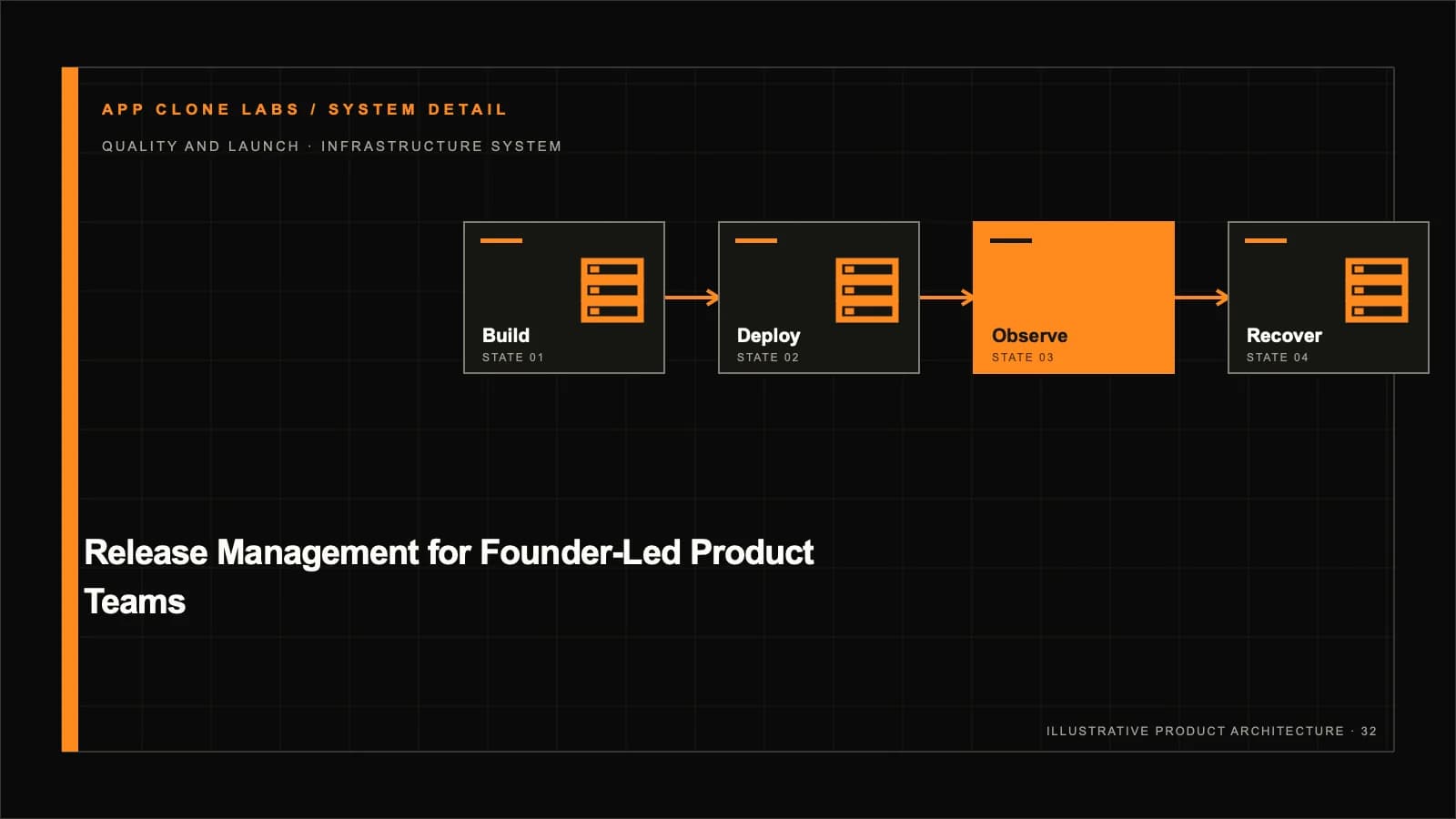1456x819 pixels.
Task: Click the arrow from Build to Deploy
Action: tap(692, 298)
